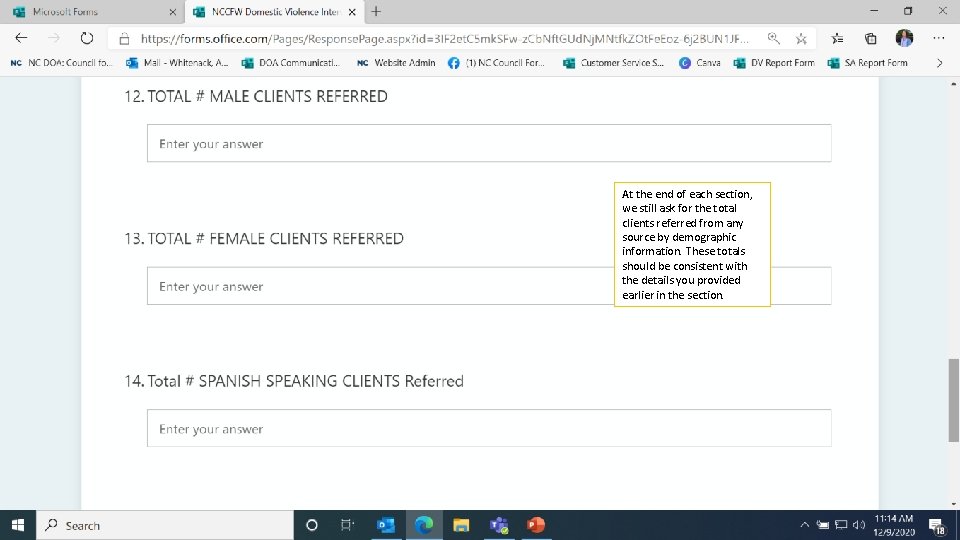Open NC DOA: Council bookmark

pyautogui.click(x=62, y=62)
